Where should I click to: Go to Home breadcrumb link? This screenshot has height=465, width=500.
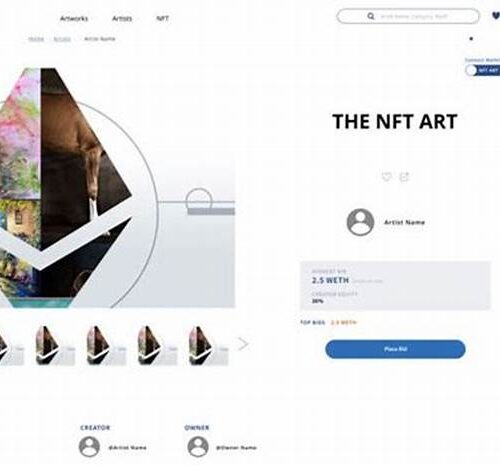pyautogui.click(x=36, y=39)
